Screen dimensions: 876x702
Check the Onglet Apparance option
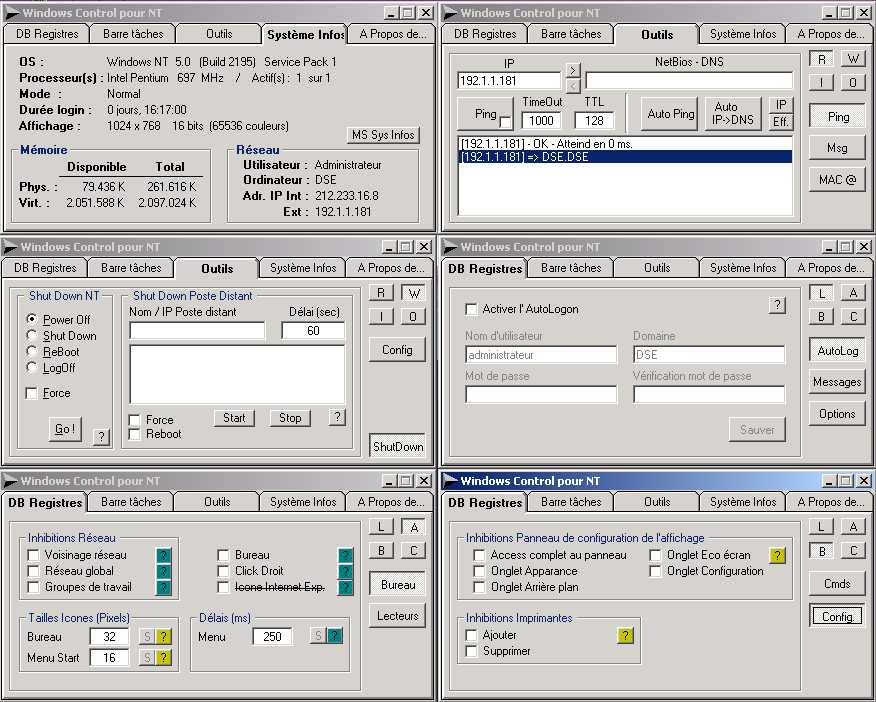click(480, 571)
